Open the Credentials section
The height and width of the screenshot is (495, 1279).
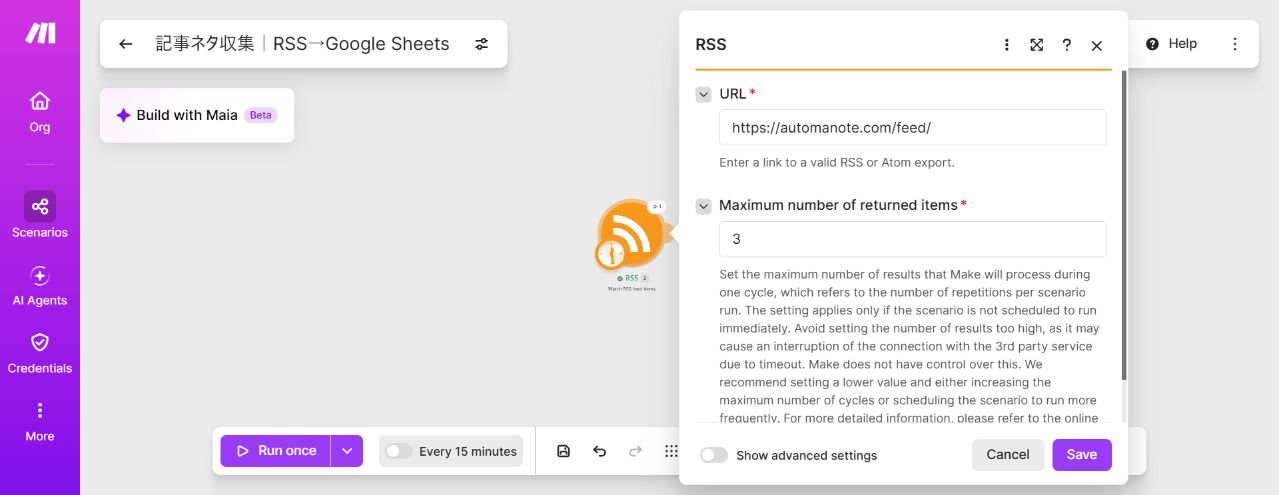pos(40,354)
